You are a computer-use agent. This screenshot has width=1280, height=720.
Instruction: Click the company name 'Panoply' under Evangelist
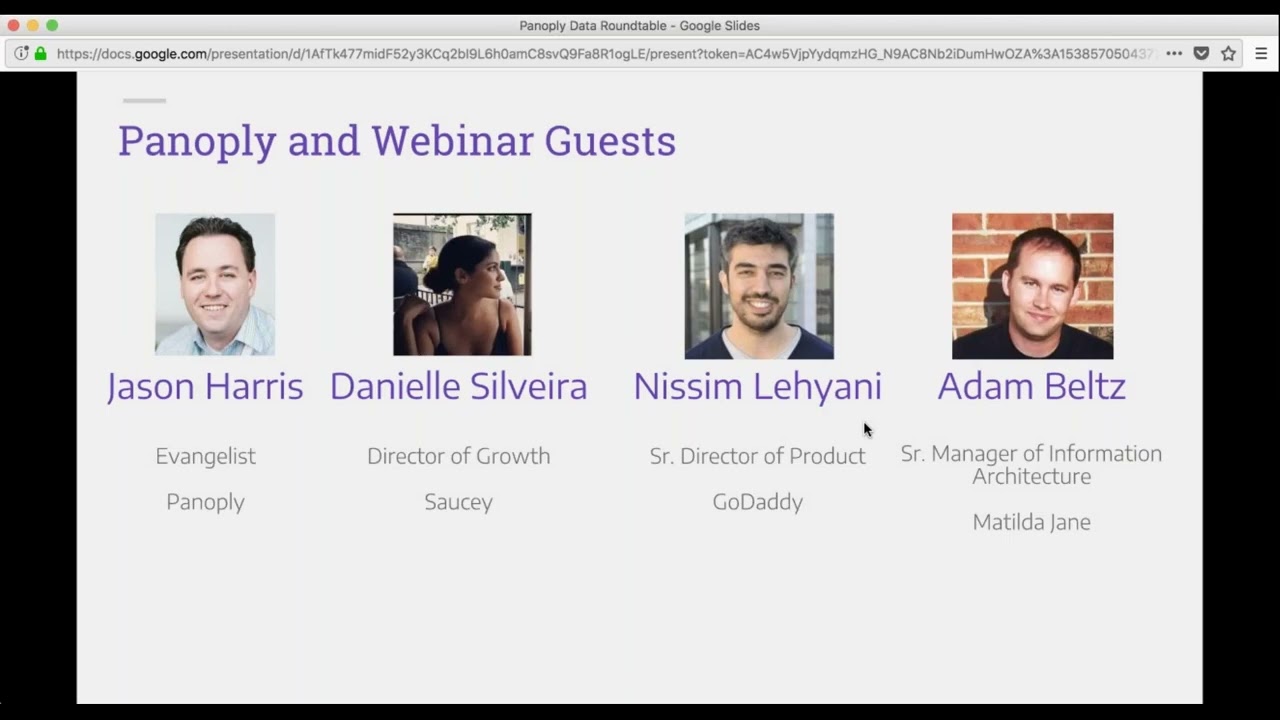(206, 502)
